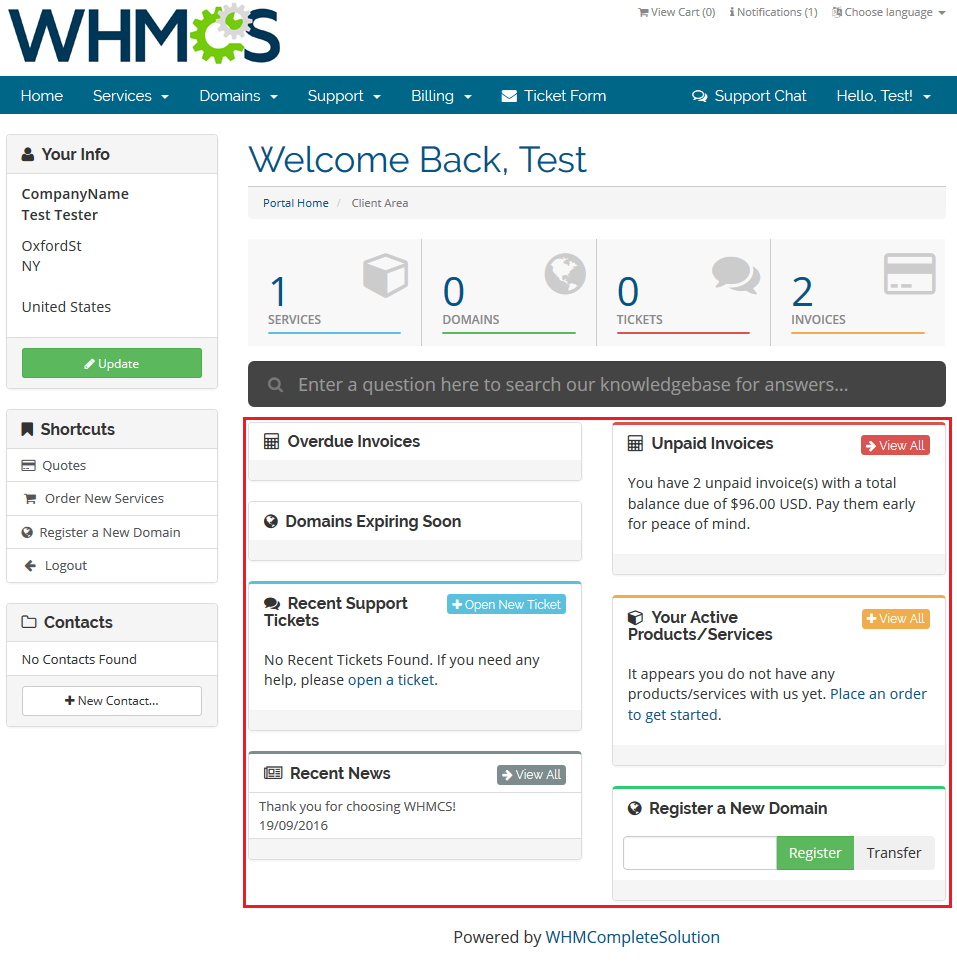
Task: Click the globe icon beside Register a New Domain shortcut
Action: (27, 532)
